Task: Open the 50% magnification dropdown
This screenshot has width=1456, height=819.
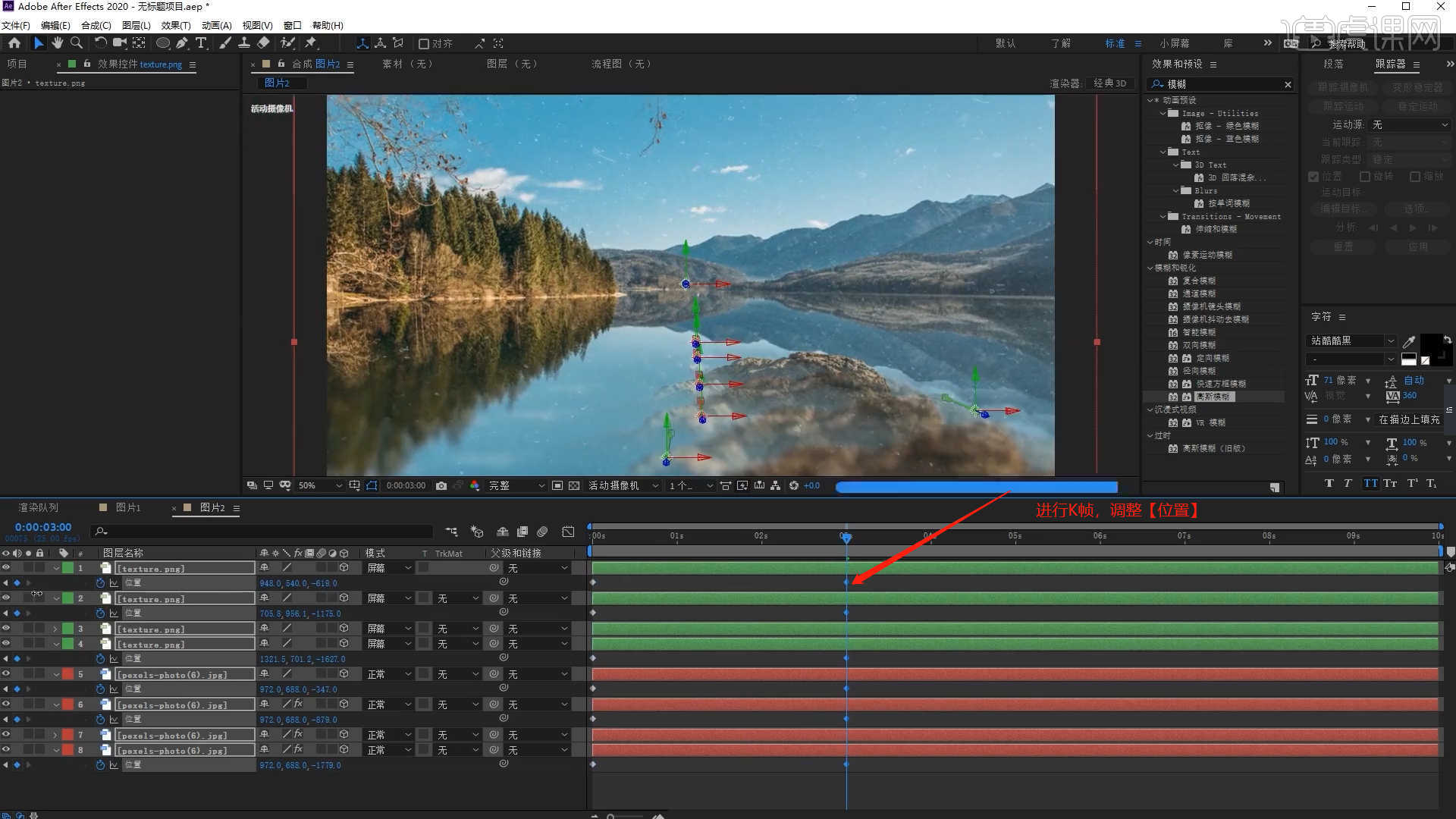Action: [x=320, y=485]
